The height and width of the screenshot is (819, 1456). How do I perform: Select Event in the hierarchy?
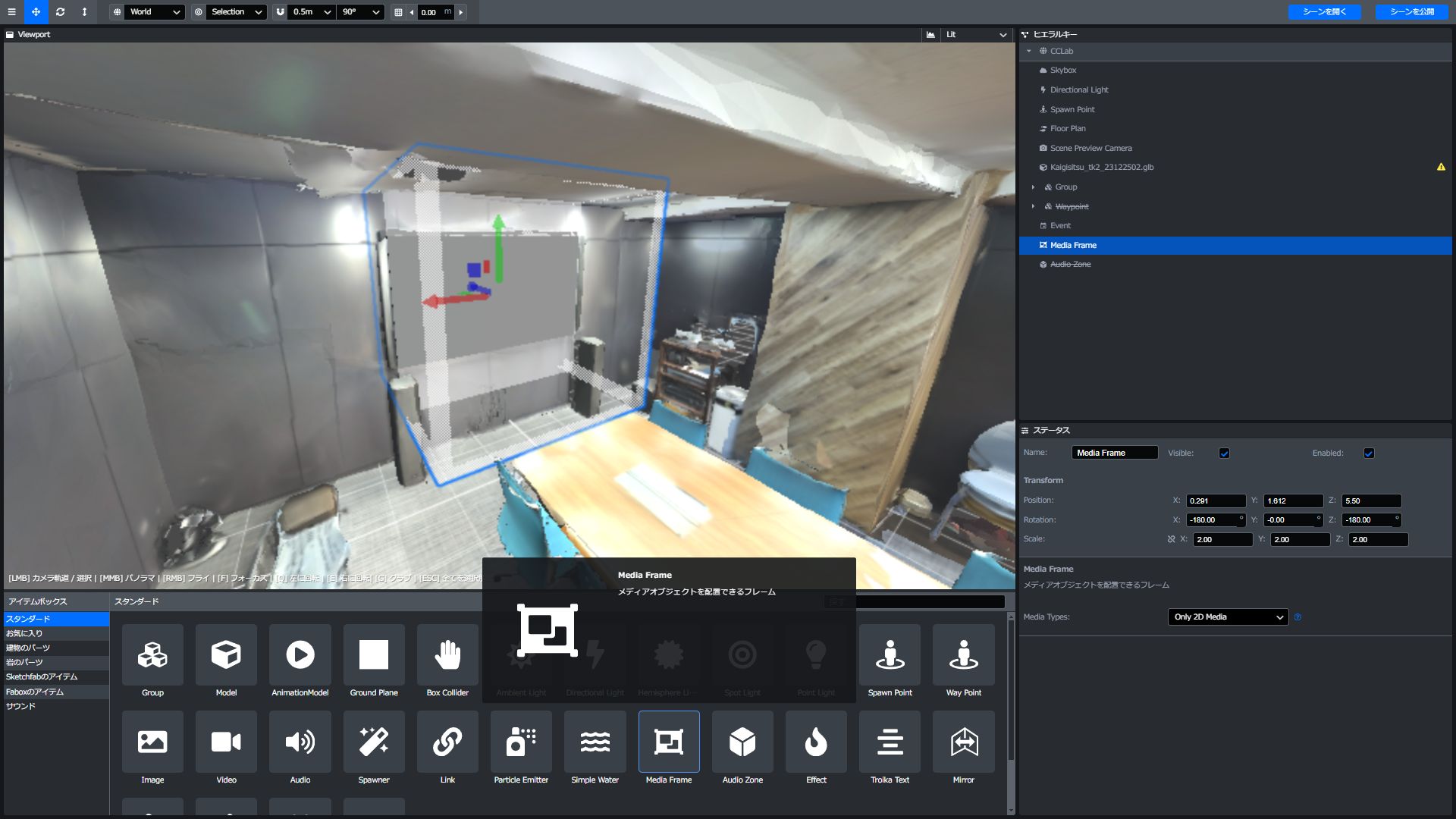[x=1235, y=226]
